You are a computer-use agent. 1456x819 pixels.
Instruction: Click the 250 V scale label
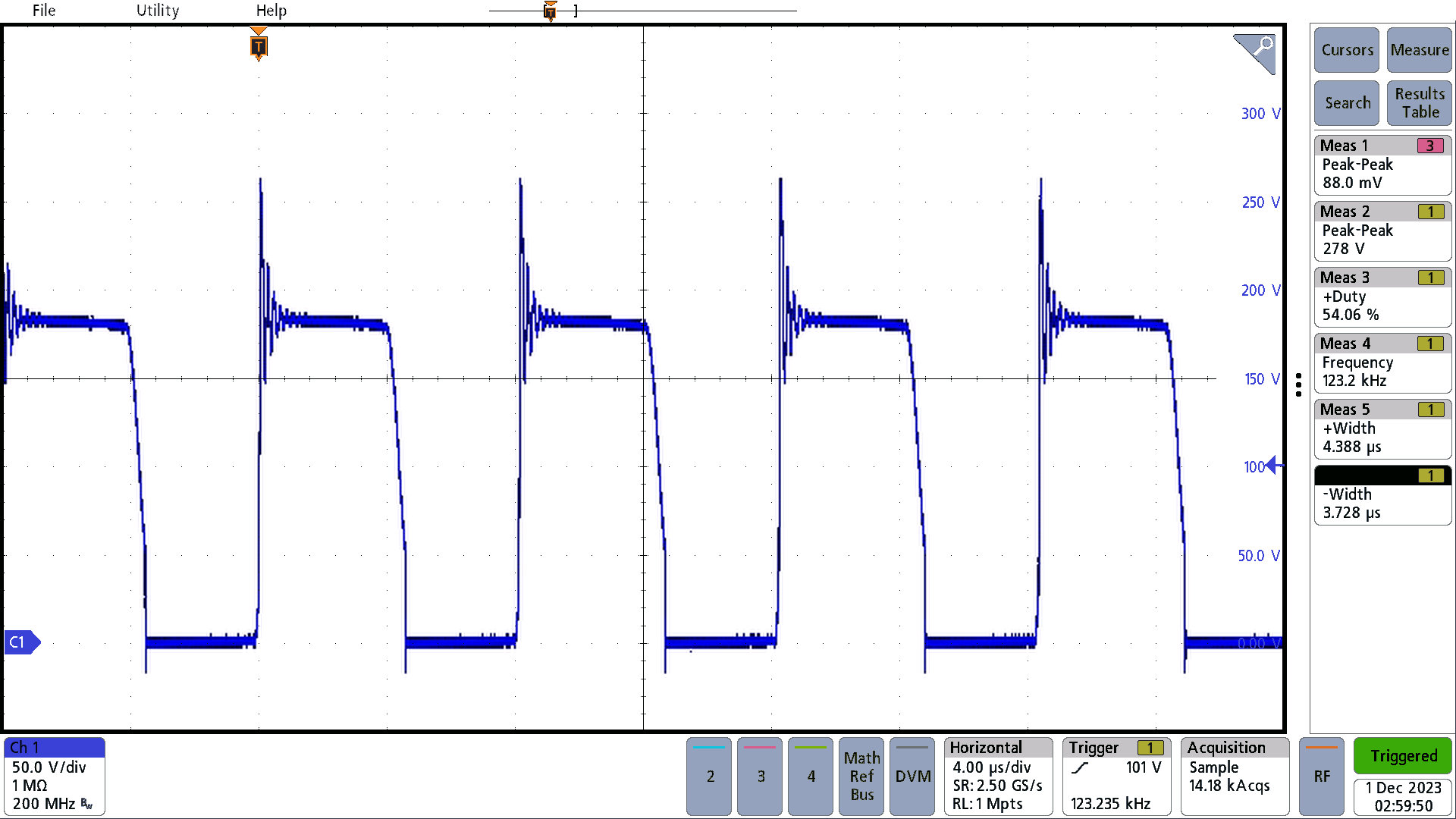[x=1260, y=202]
